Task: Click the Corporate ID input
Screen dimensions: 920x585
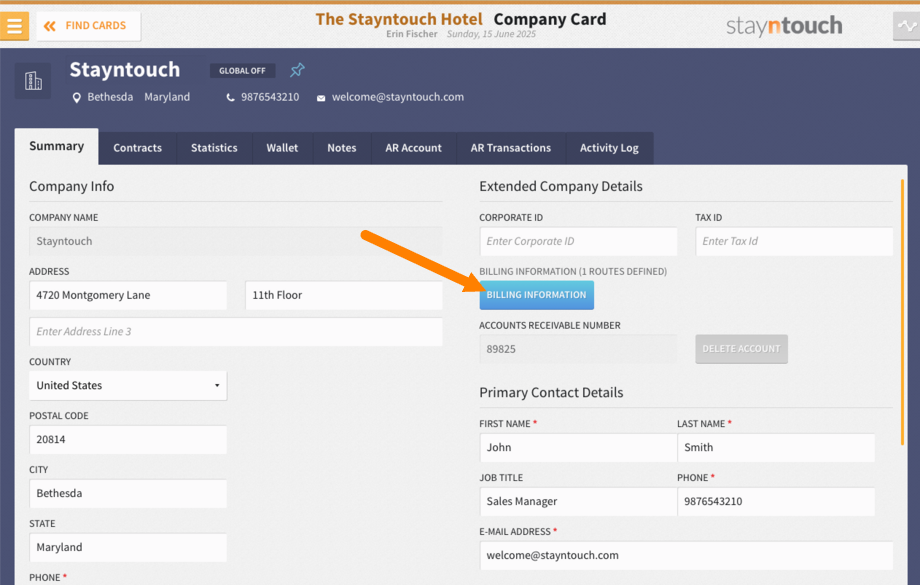Action: coord(578,241)
